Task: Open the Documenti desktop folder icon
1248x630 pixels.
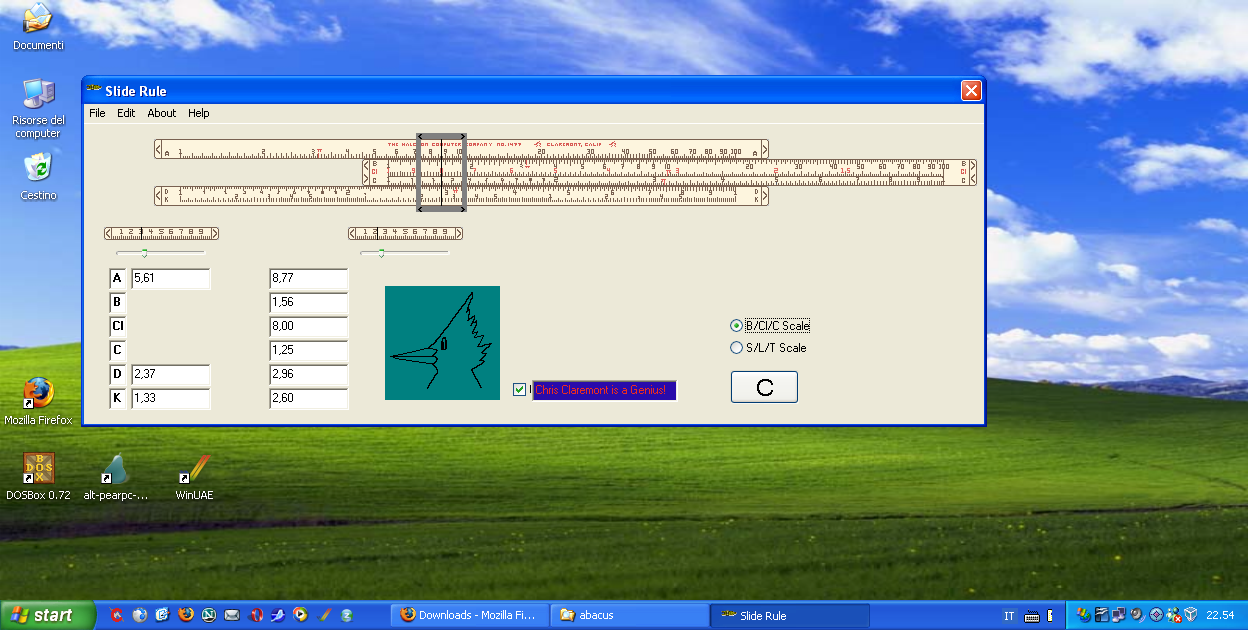Action: [38, 27]
